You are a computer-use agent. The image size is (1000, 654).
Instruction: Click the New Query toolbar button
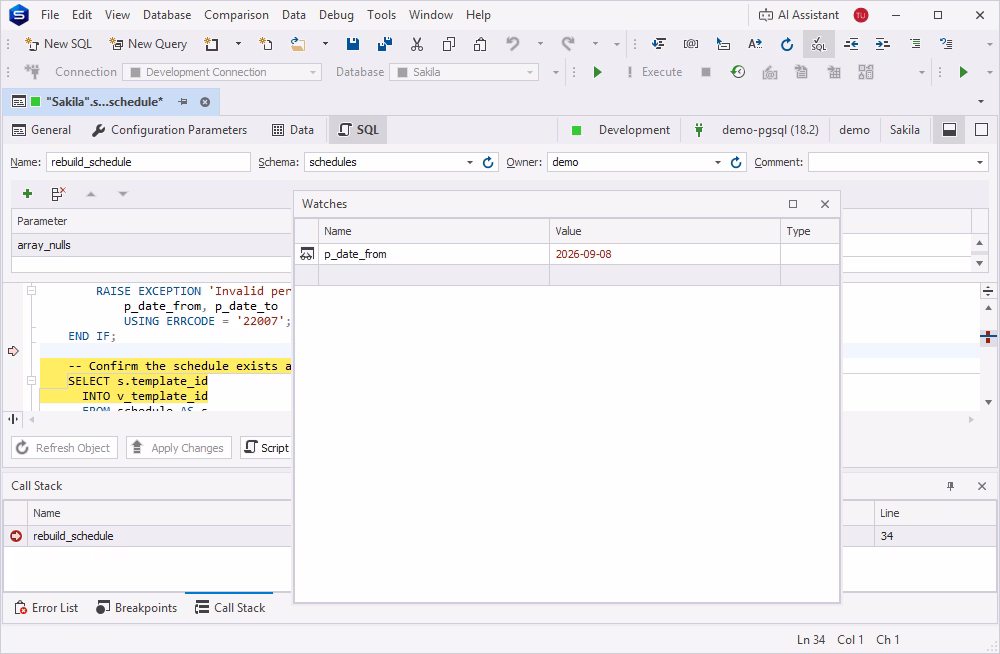point(148,44)
